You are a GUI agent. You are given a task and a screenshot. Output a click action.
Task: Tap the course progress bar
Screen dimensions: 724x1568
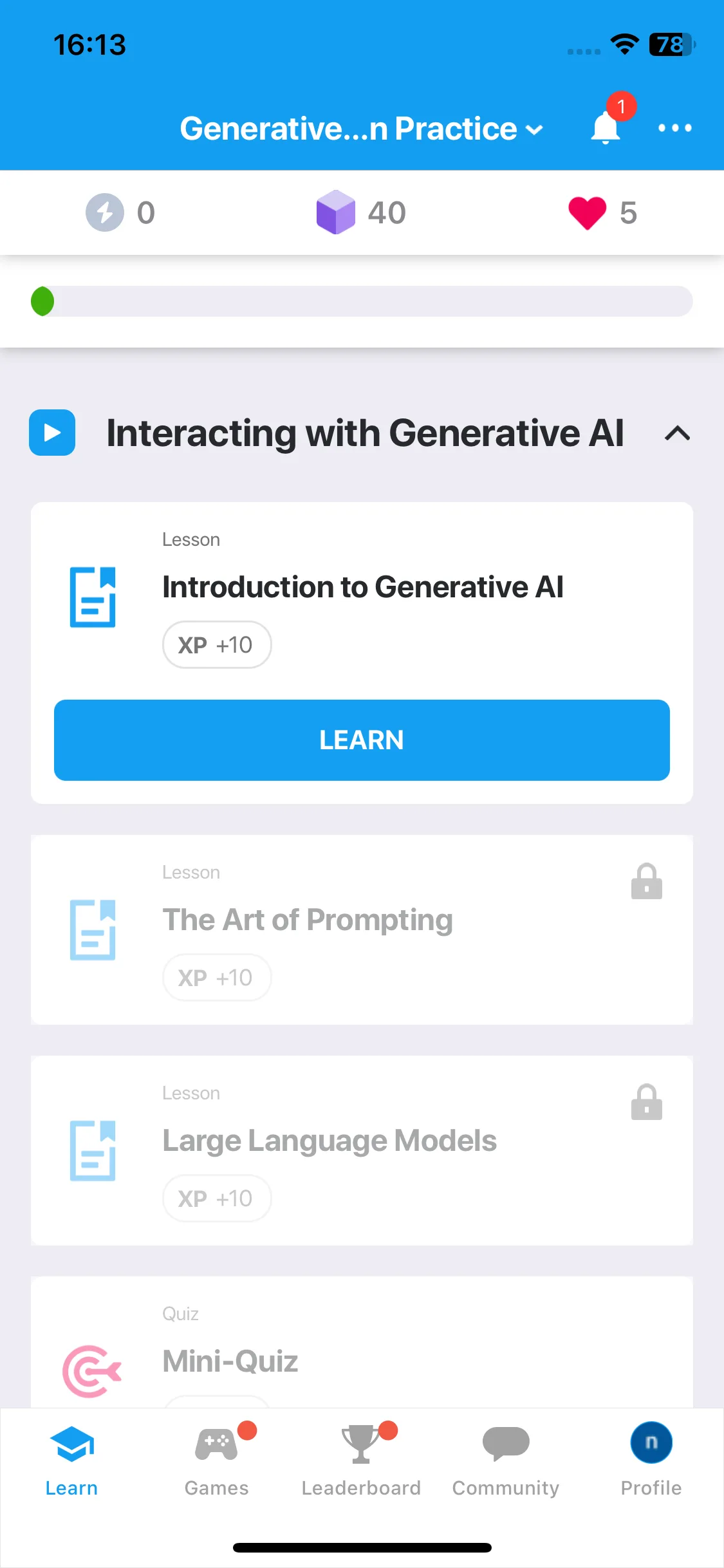(x=362, y=301)
